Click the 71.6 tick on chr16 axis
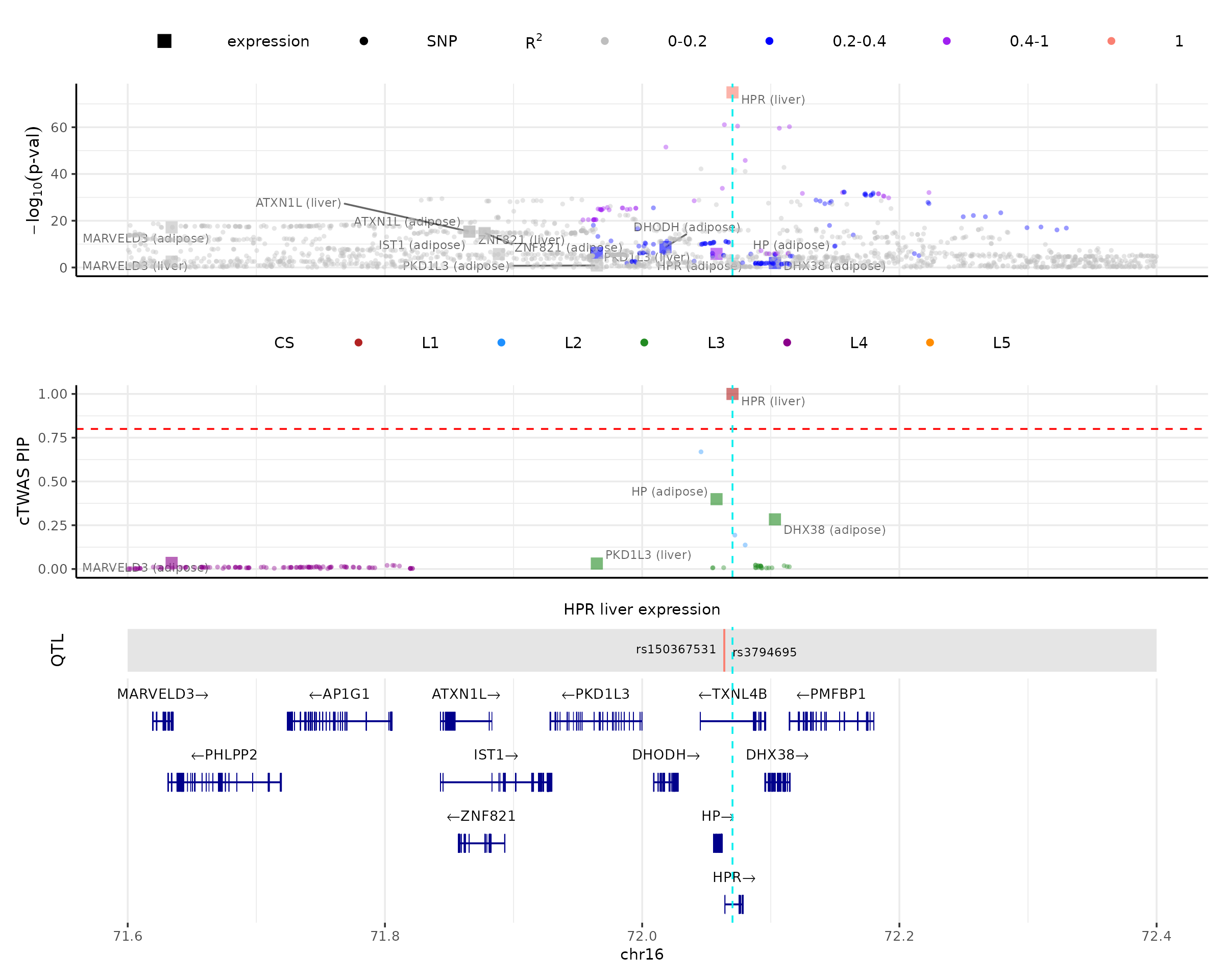 [128, 936]
